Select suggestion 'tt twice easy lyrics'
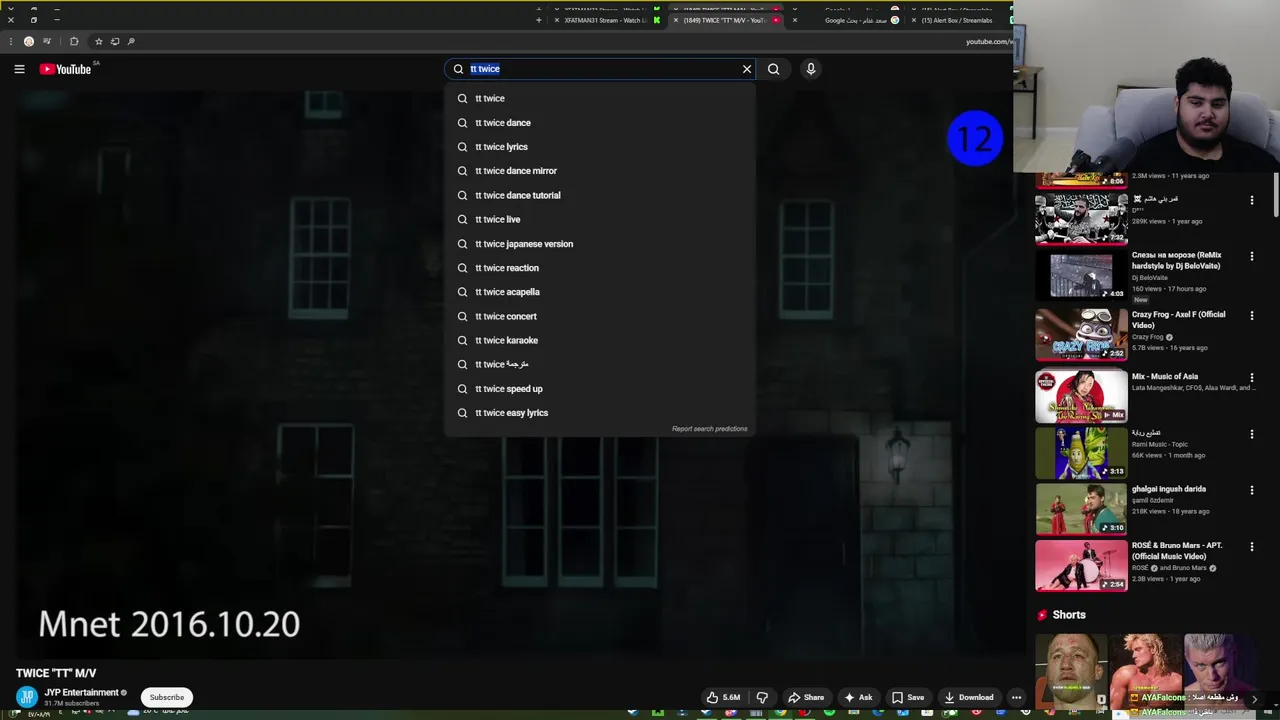Viewport: 1280px width, 720px height. click(600, 413)
